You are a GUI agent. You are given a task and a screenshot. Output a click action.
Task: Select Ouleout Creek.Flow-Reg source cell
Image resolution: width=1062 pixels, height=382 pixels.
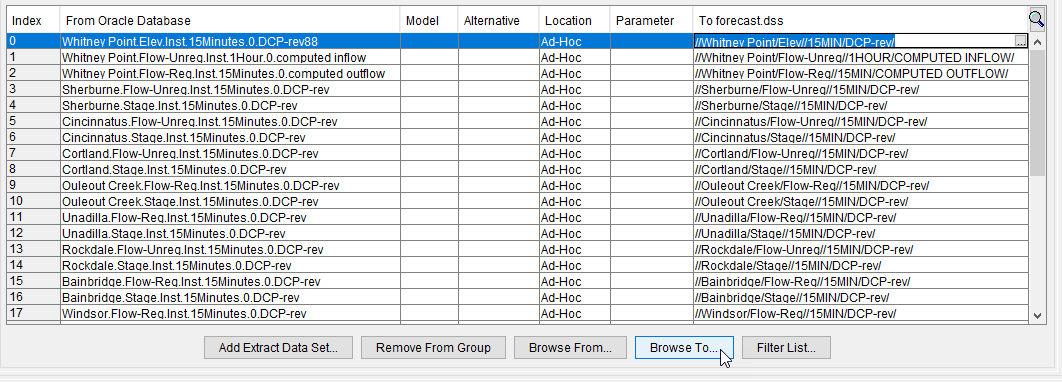tap(230, 186)
